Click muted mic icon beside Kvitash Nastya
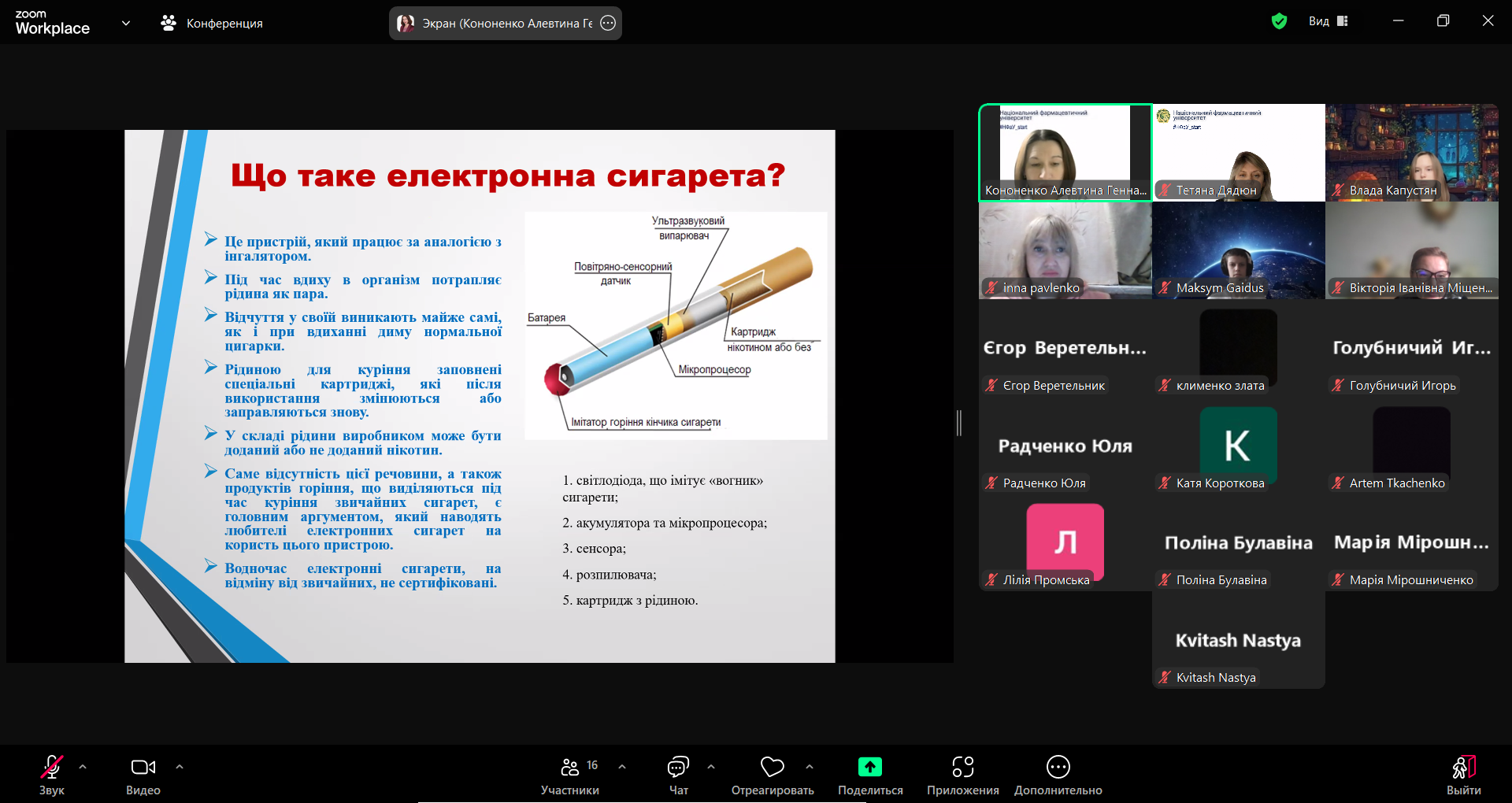This screenshot has width=1512, height=803. tap(1165, 677)
